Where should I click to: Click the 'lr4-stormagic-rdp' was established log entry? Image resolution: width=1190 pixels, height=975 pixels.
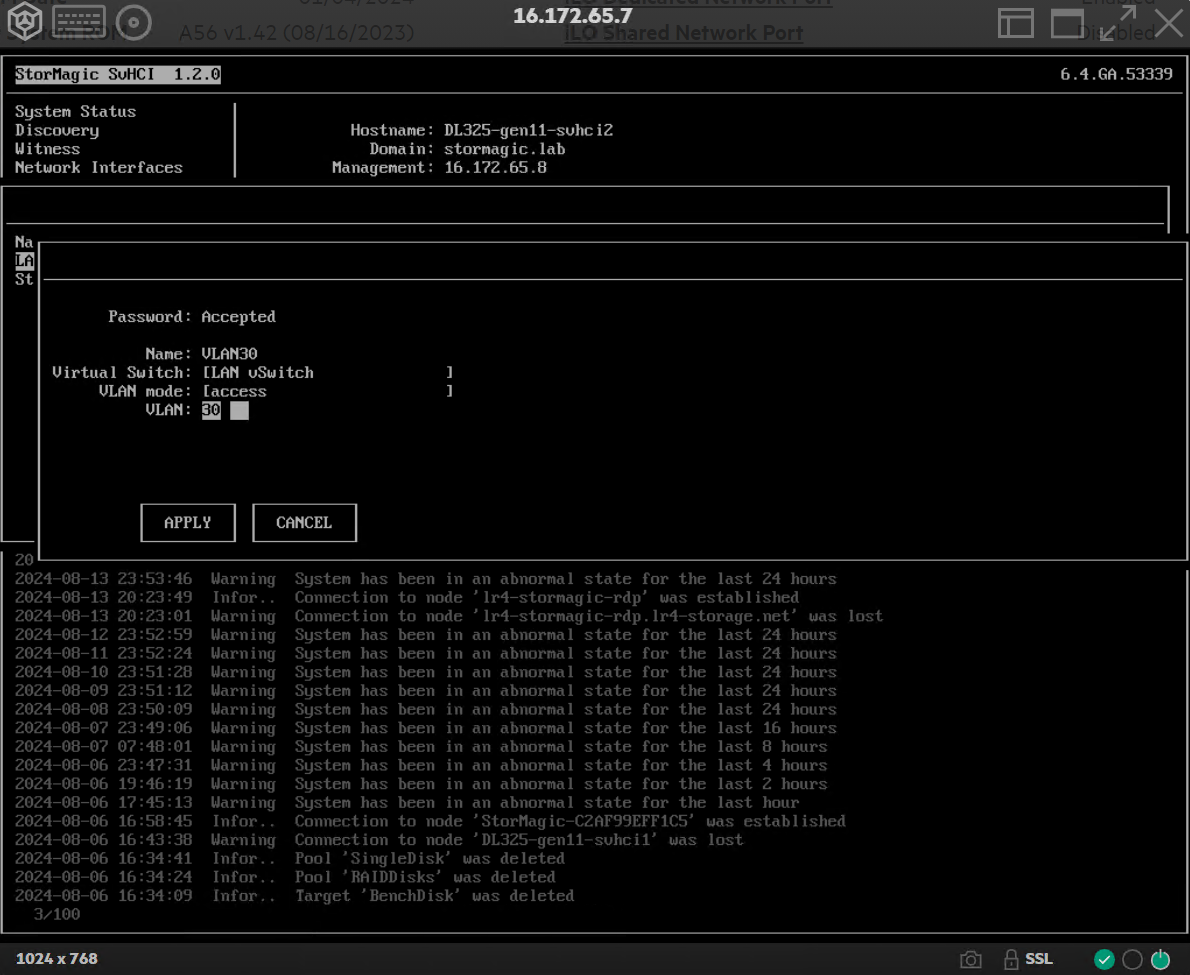click(407, 598)
